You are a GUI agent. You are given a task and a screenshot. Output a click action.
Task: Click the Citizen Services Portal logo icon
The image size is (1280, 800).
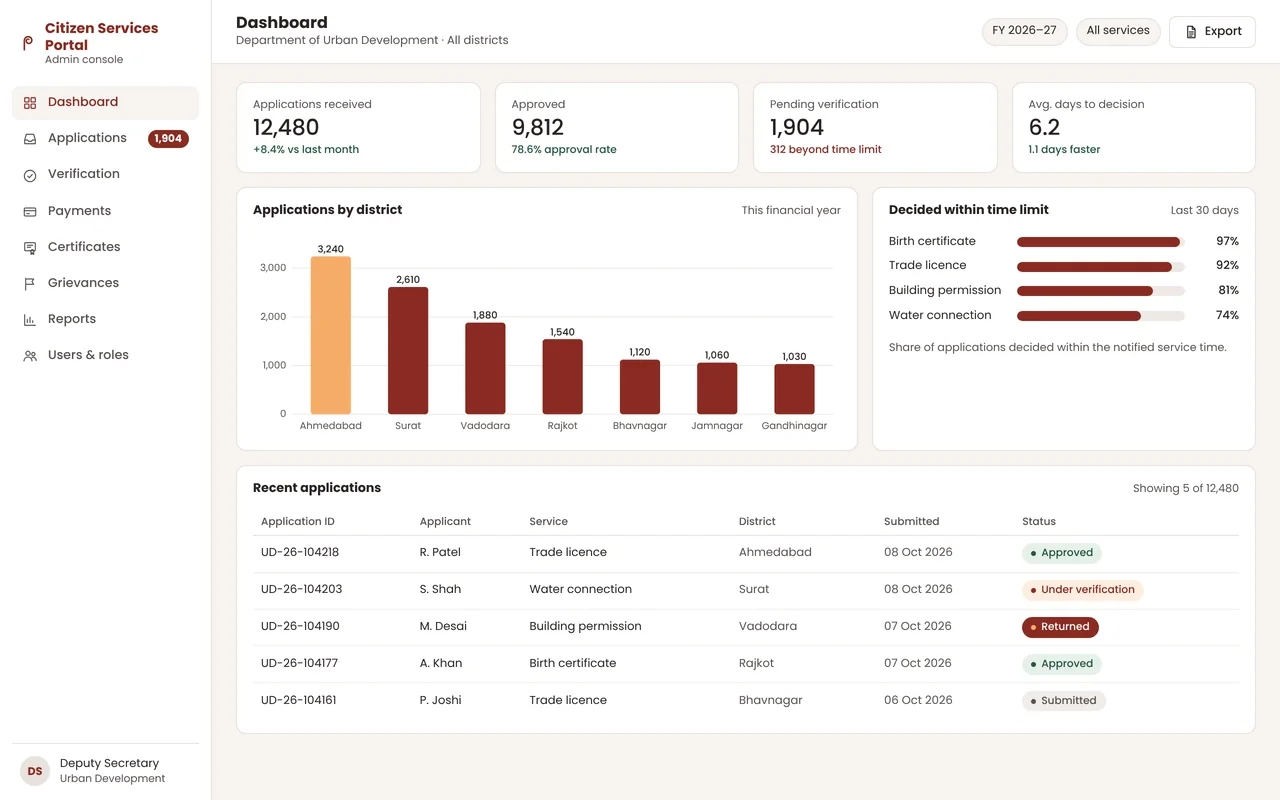tap(28, 43)
